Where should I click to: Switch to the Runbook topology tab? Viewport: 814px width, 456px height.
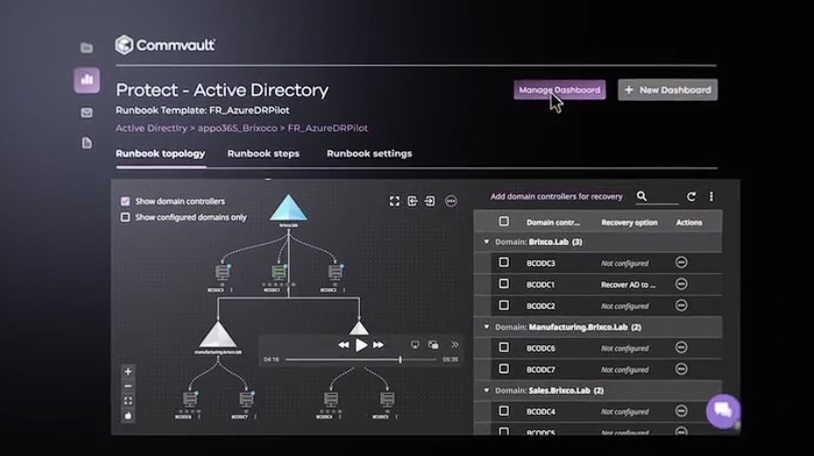160,154
